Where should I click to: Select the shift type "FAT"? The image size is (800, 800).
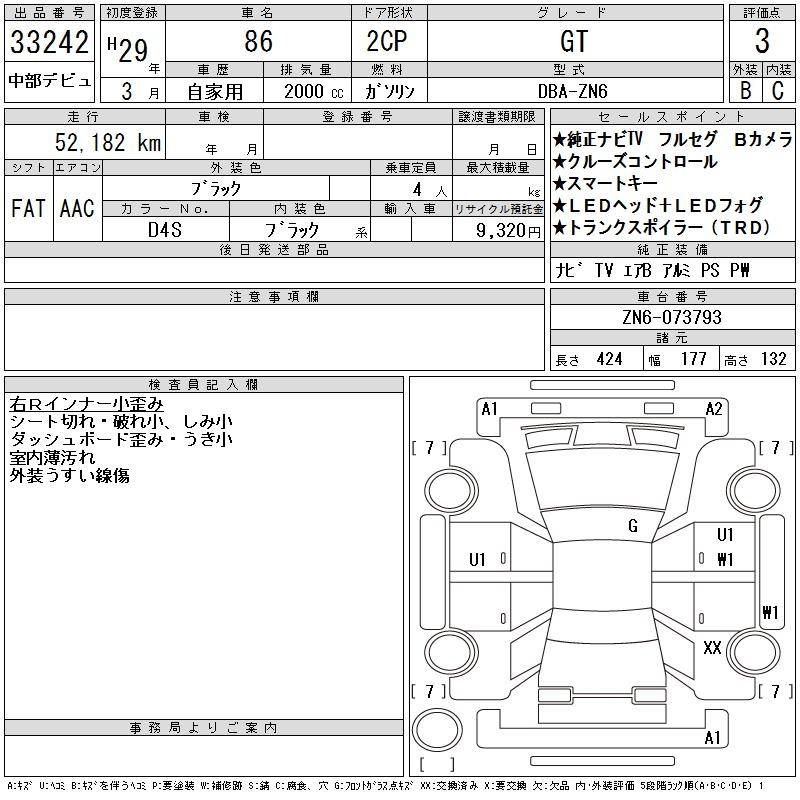point(28,208)
